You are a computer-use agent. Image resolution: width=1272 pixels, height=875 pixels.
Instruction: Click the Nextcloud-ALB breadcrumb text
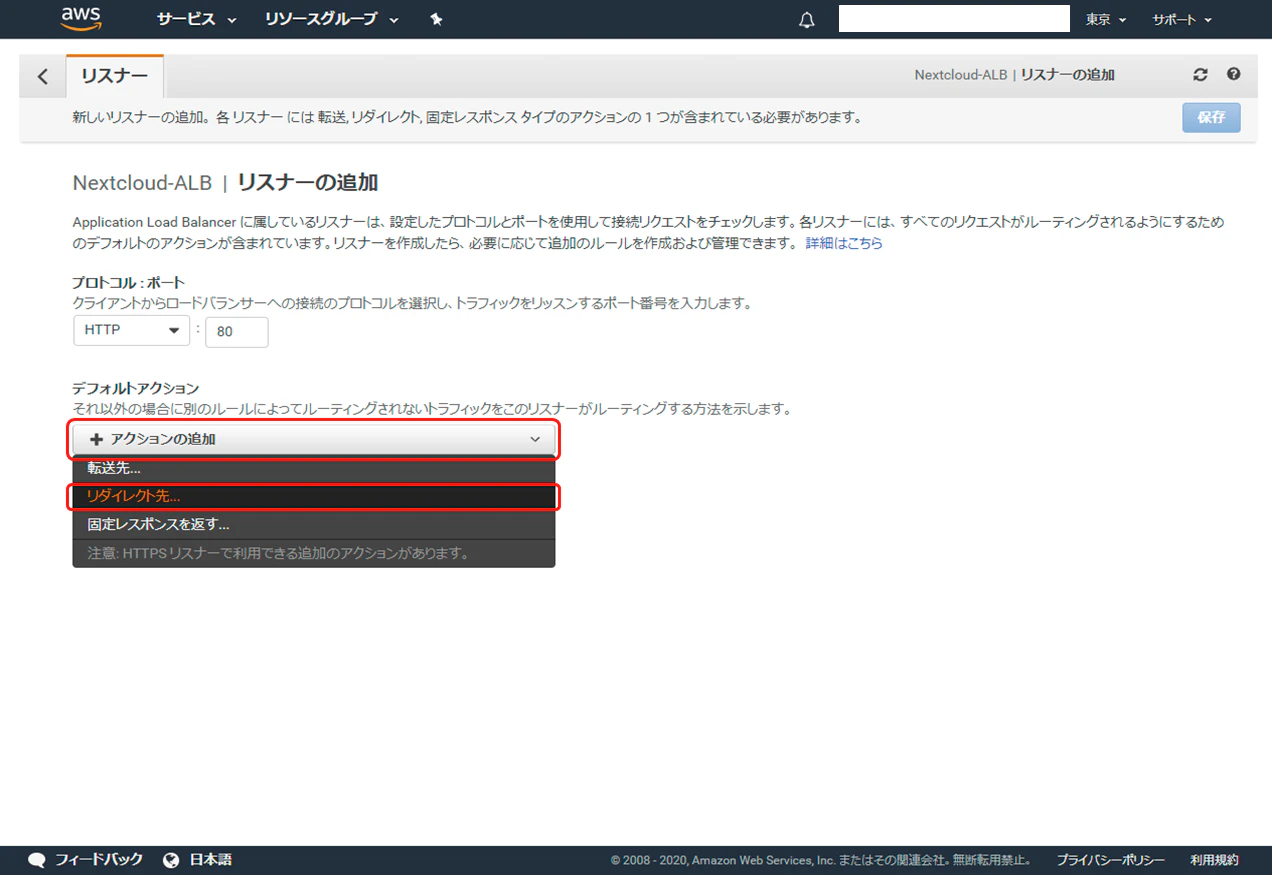(x=963, y=75)
